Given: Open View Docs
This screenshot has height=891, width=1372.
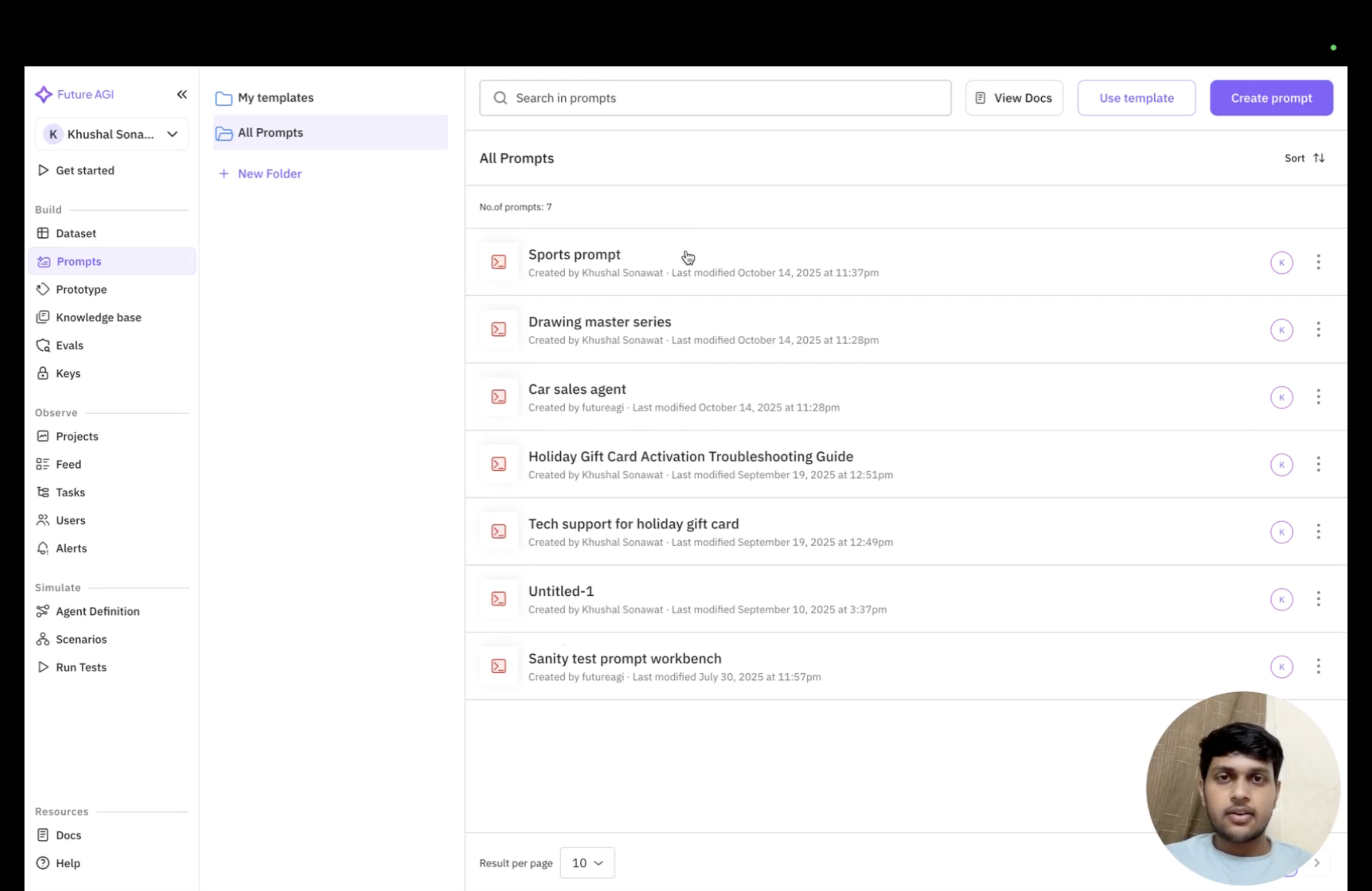Looking at the screenshot, I should [1014, 98].
